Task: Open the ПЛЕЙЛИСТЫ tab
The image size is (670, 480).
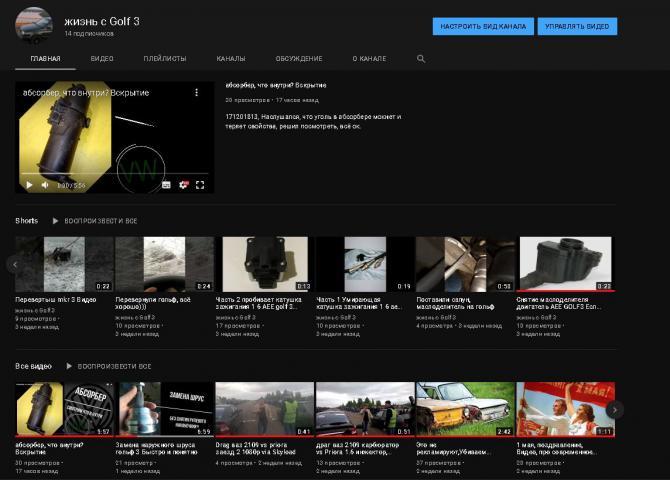Action: 165,59
